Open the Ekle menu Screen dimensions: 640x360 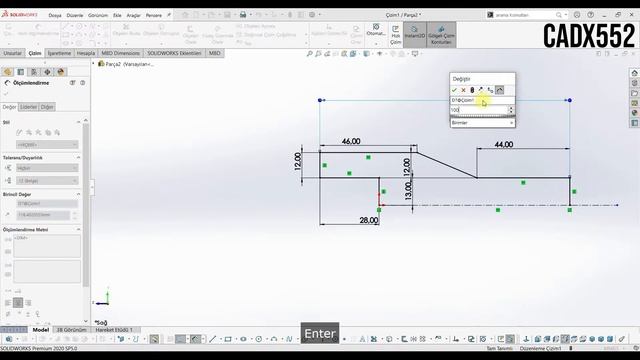tap(117, 15)
